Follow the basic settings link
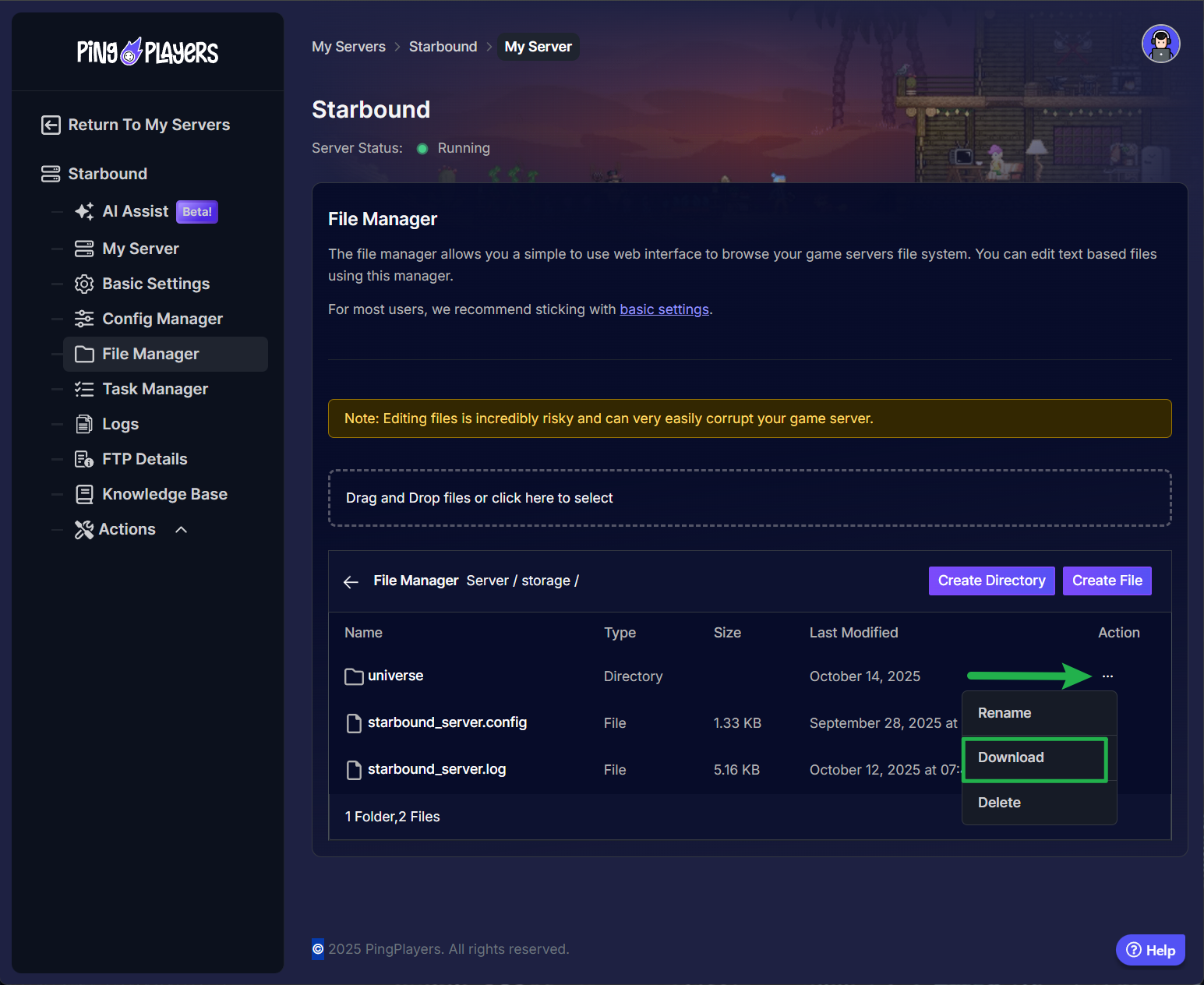 pyautogui.click(x=664, y=310)
